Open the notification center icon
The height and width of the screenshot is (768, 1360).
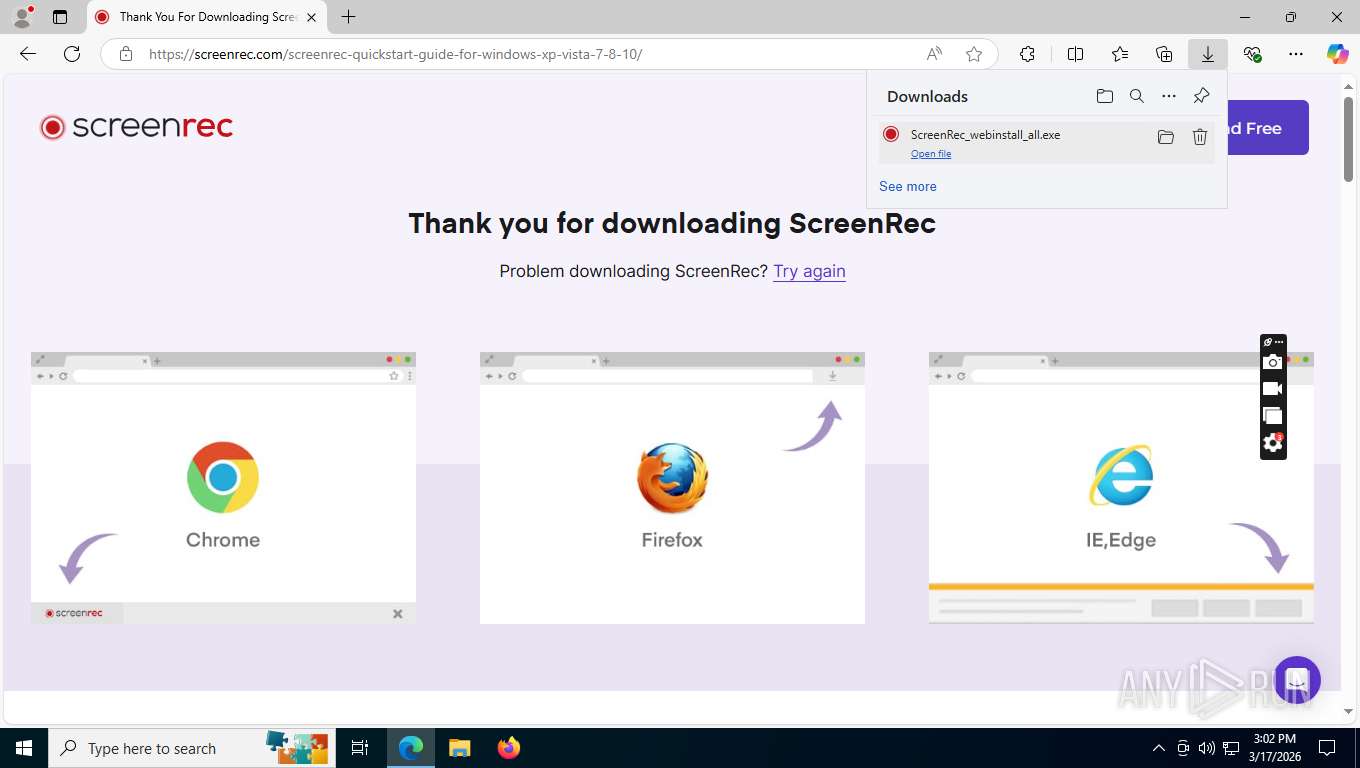point(1327,748)
